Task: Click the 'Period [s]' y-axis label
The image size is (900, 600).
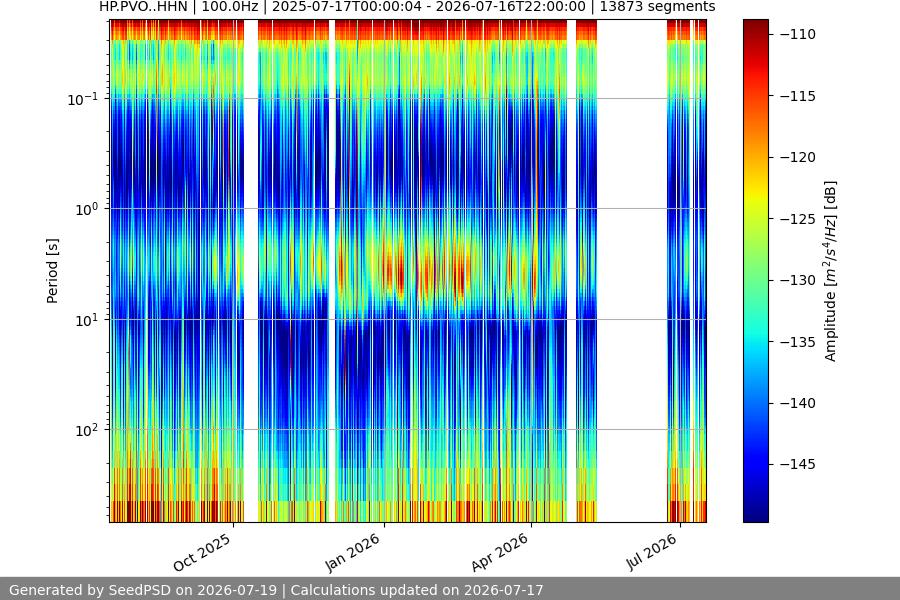Action: (x=52, y=271)
